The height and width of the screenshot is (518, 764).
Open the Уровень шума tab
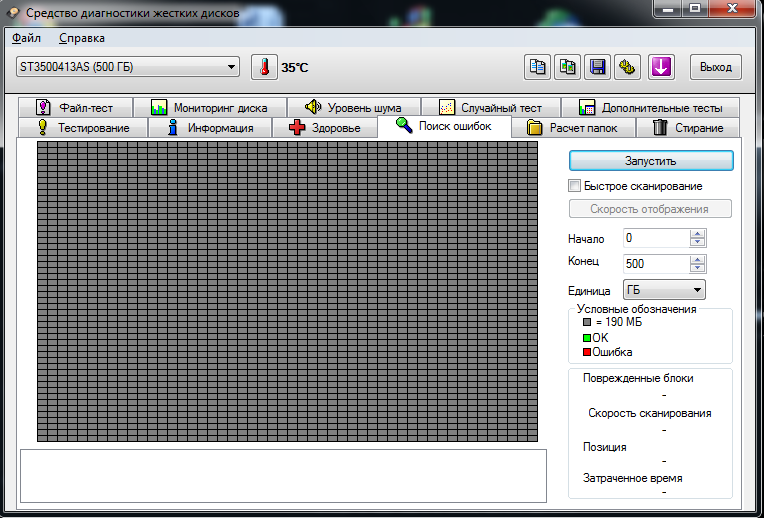pos(354,107)
